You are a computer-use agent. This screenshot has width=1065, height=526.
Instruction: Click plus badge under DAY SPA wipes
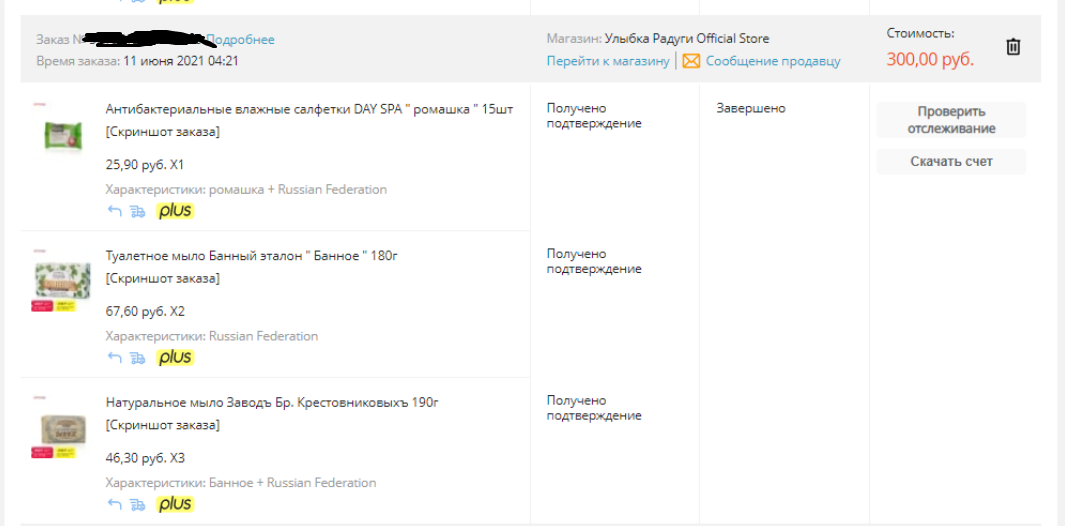coord(175,211)
